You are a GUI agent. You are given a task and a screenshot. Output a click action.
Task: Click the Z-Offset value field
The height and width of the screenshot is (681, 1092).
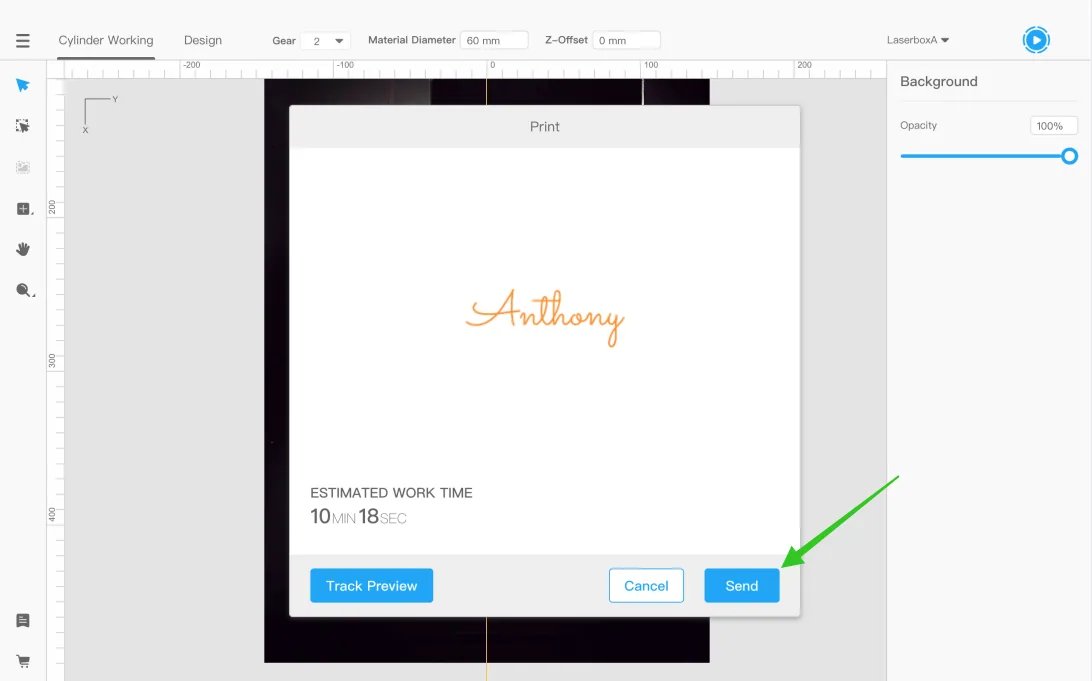[x=626, y=40]
